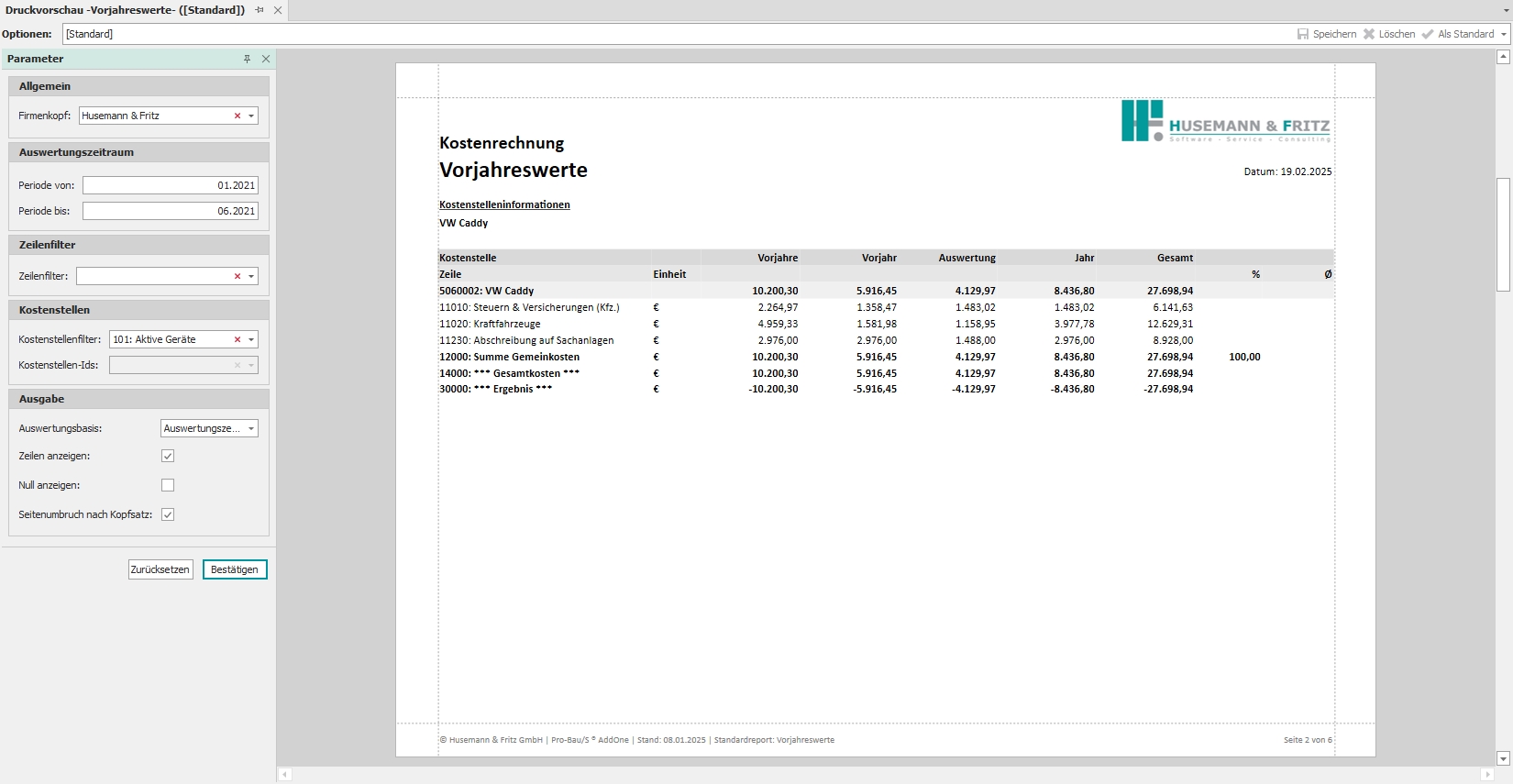Click the Löschen delete option
This screenshot has height=784, width=1513.
(1388, 34)
